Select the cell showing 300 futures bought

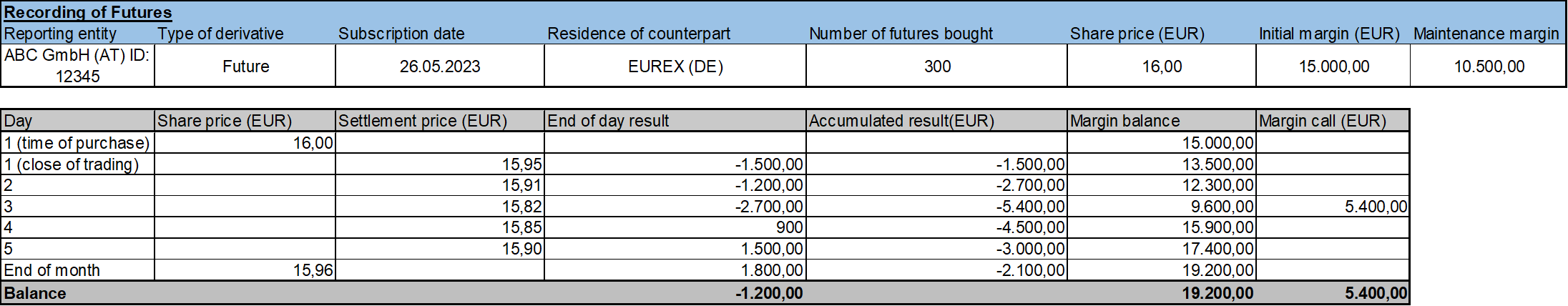936,66
